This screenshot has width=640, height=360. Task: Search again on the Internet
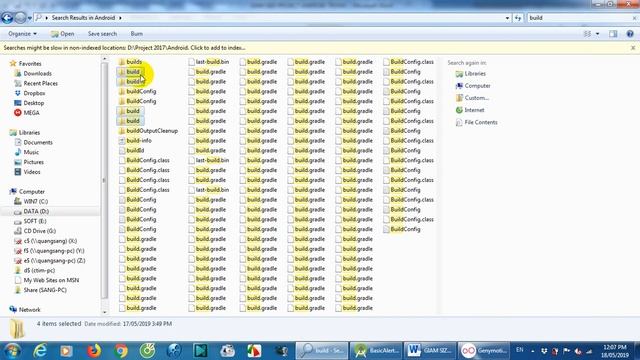[474, 110]
